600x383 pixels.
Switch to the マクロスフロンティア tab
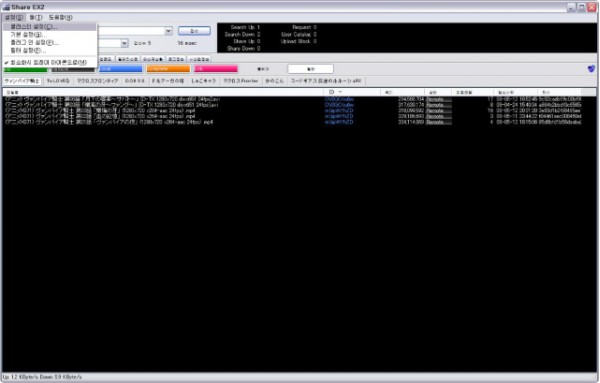pyautogui.click(x=98, y=81)
